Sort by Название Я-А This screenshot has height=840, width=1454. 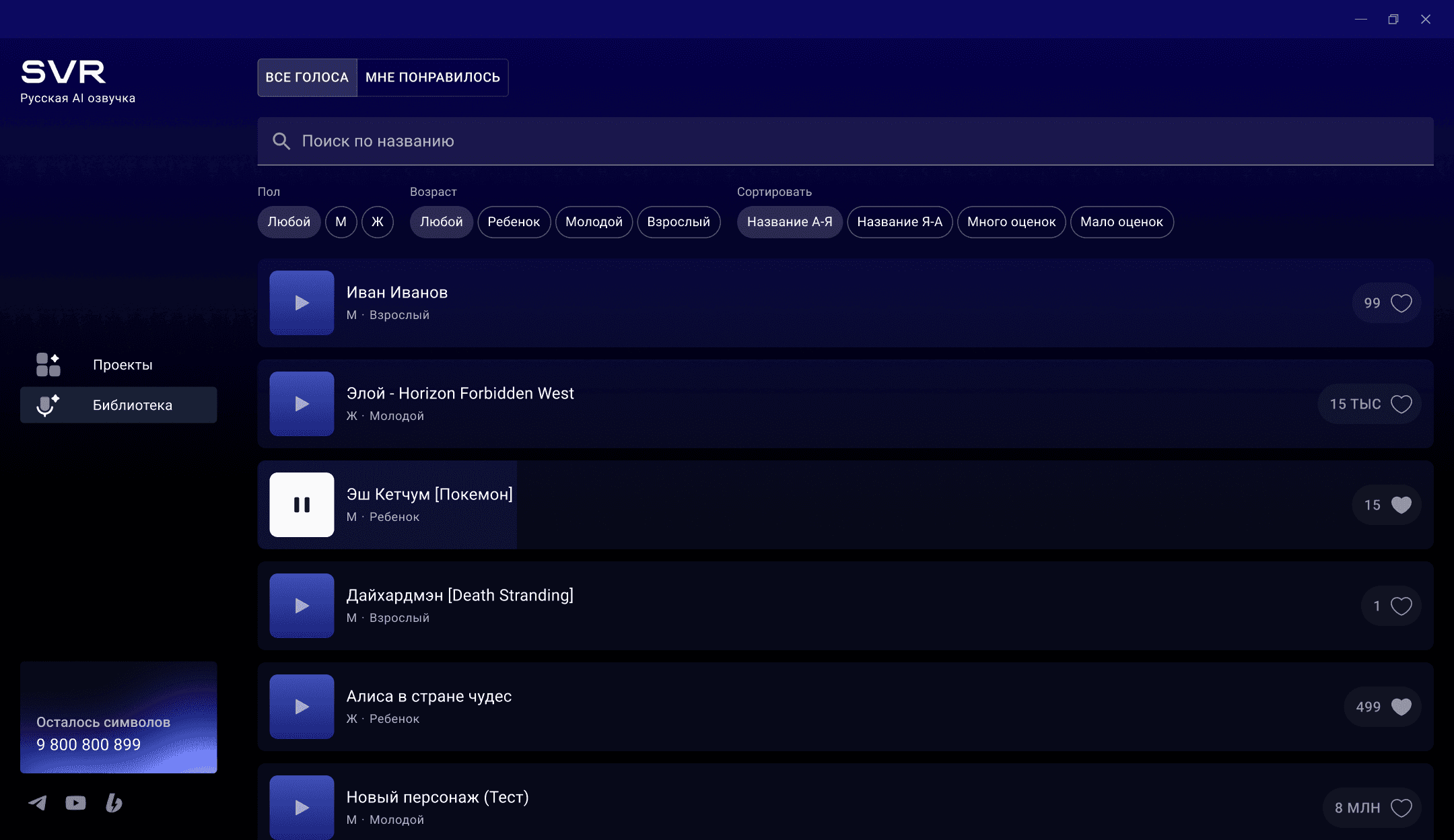899,222
